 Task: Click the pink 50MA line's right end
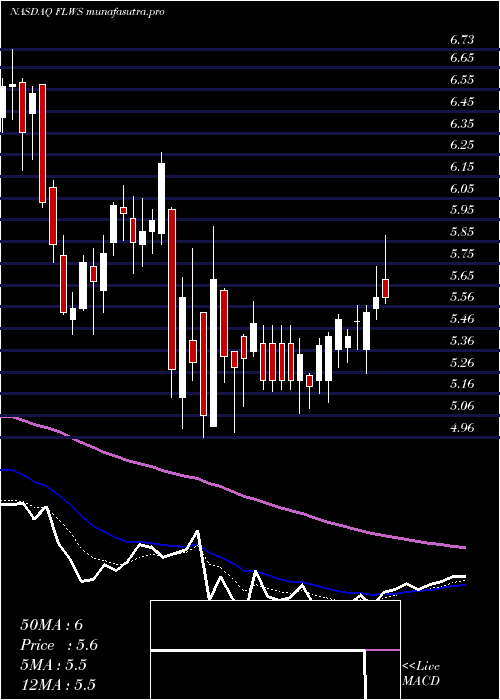click(x=463, y=547)
